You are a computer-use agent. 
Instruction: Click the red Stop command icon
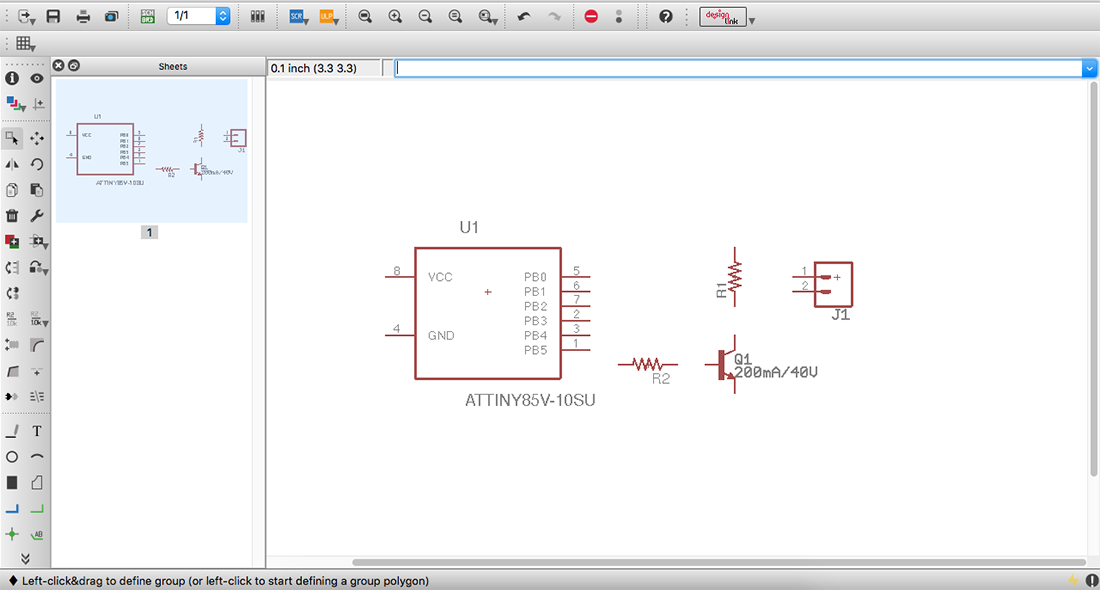point(591,16)
